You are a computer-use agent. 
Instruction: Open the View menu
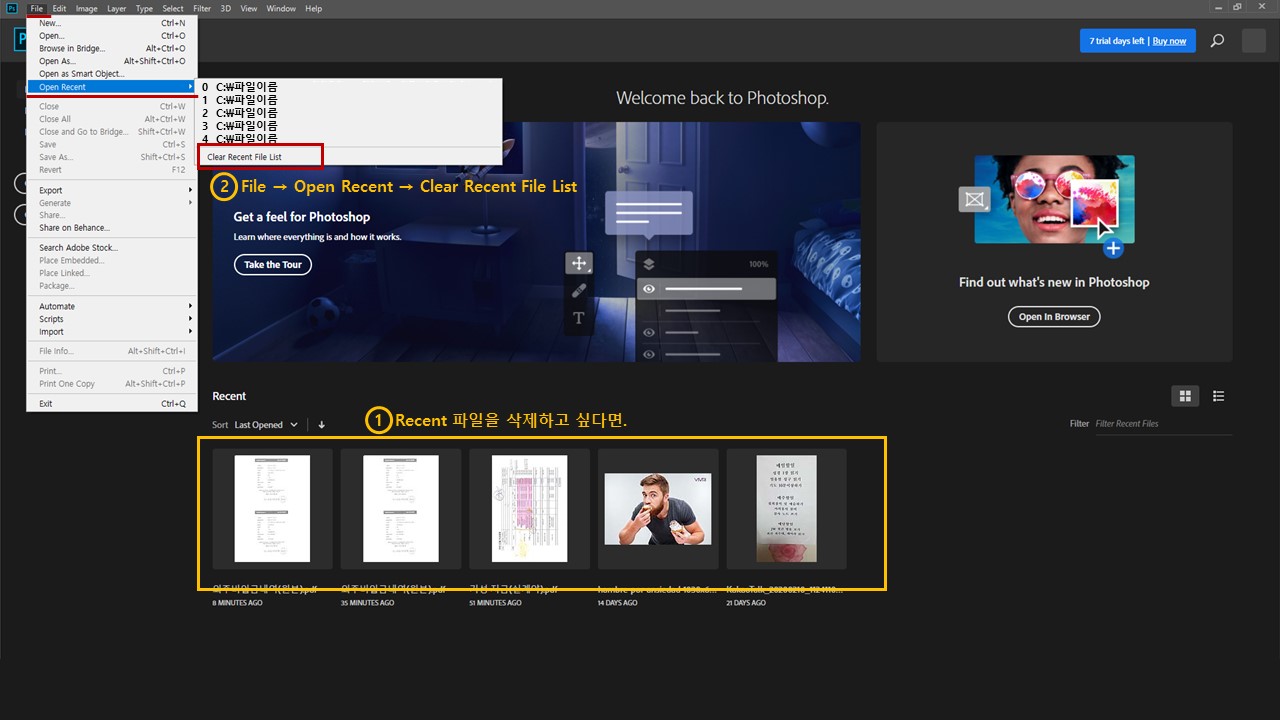click(x=249, y=8)
